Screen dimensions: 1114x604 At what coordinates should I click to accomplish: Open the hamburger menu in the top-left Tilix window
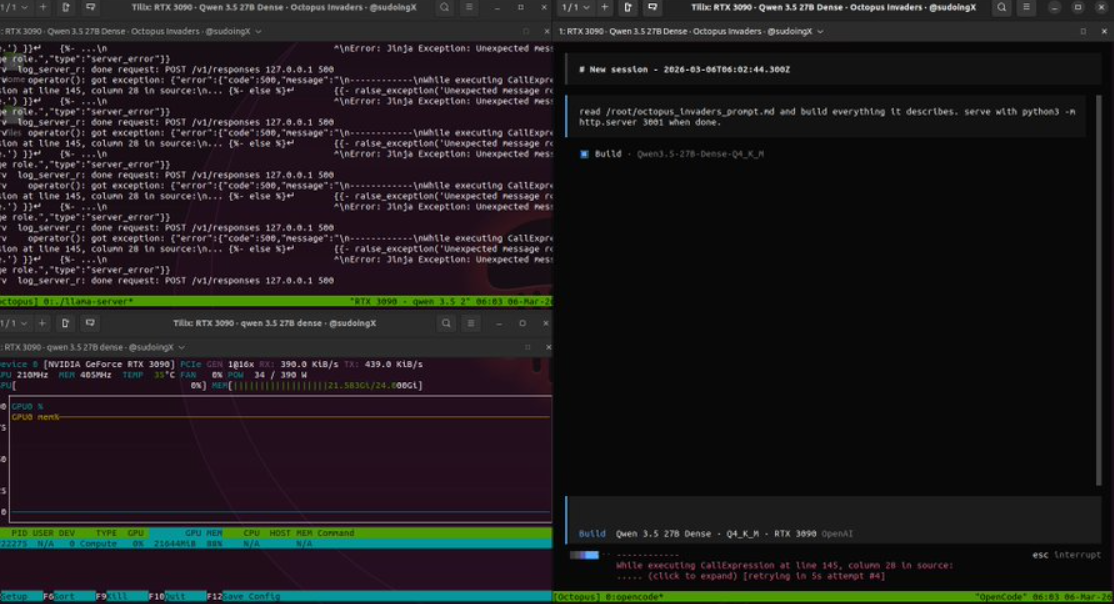(x=469, y=7)
